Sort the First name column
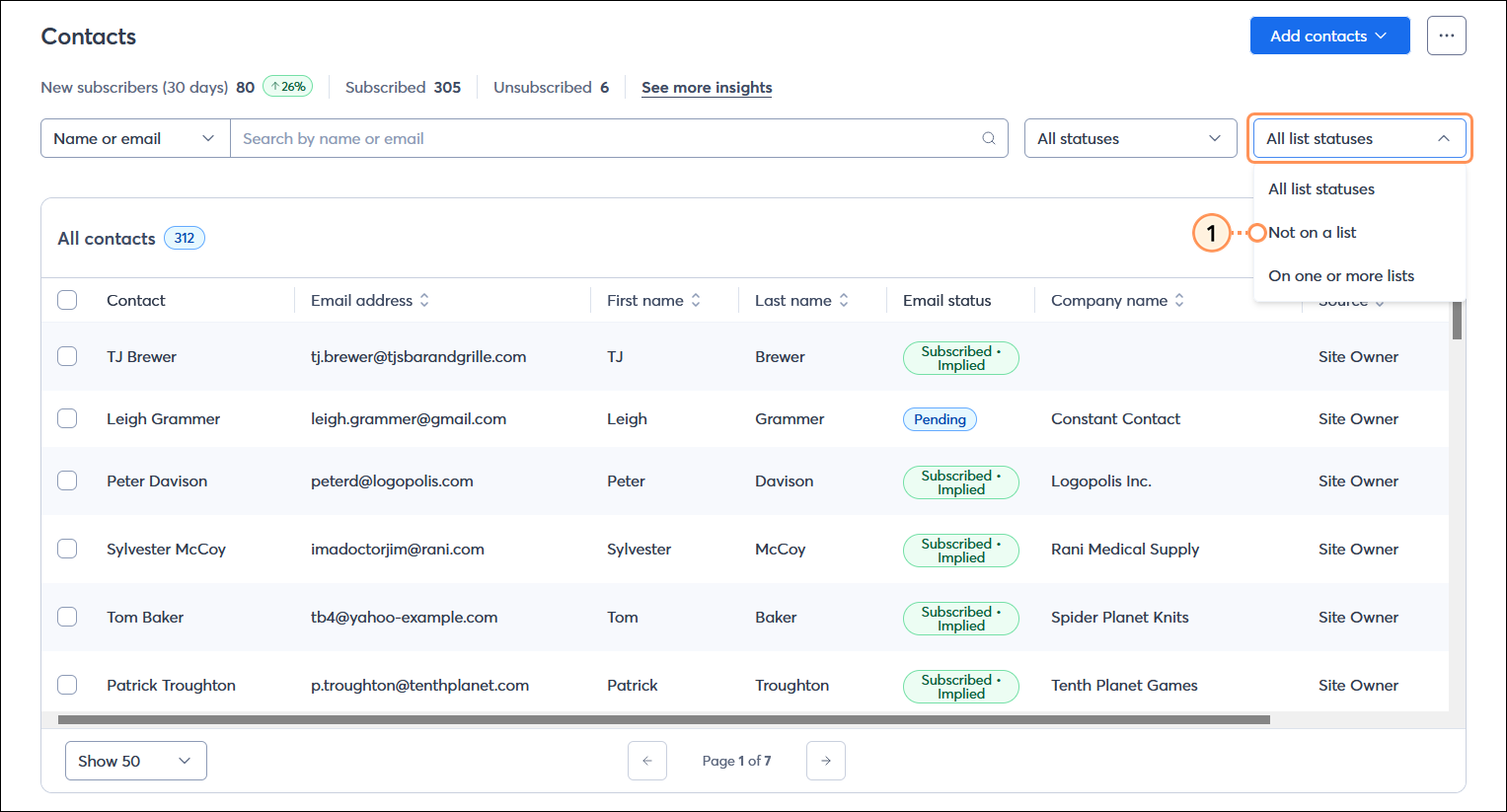 click(x=698, y=300)
